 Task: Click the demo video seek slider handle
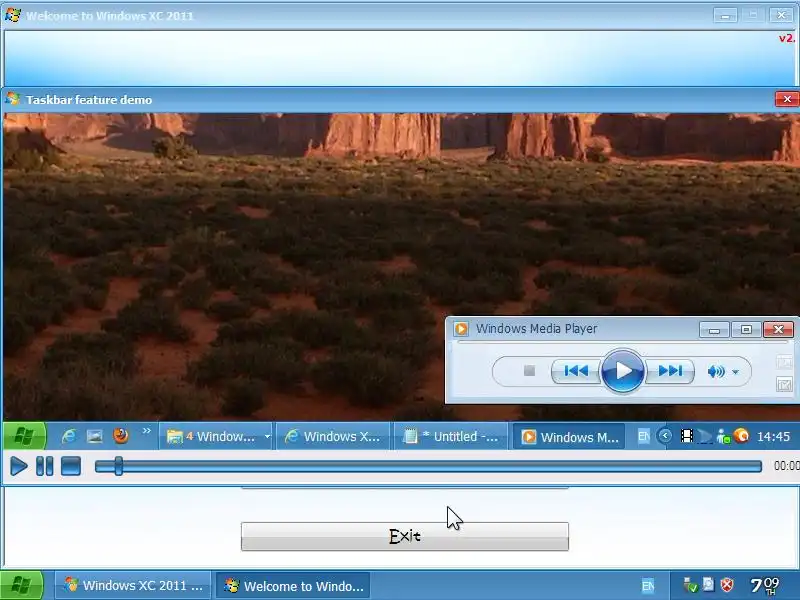click(118, 466)
